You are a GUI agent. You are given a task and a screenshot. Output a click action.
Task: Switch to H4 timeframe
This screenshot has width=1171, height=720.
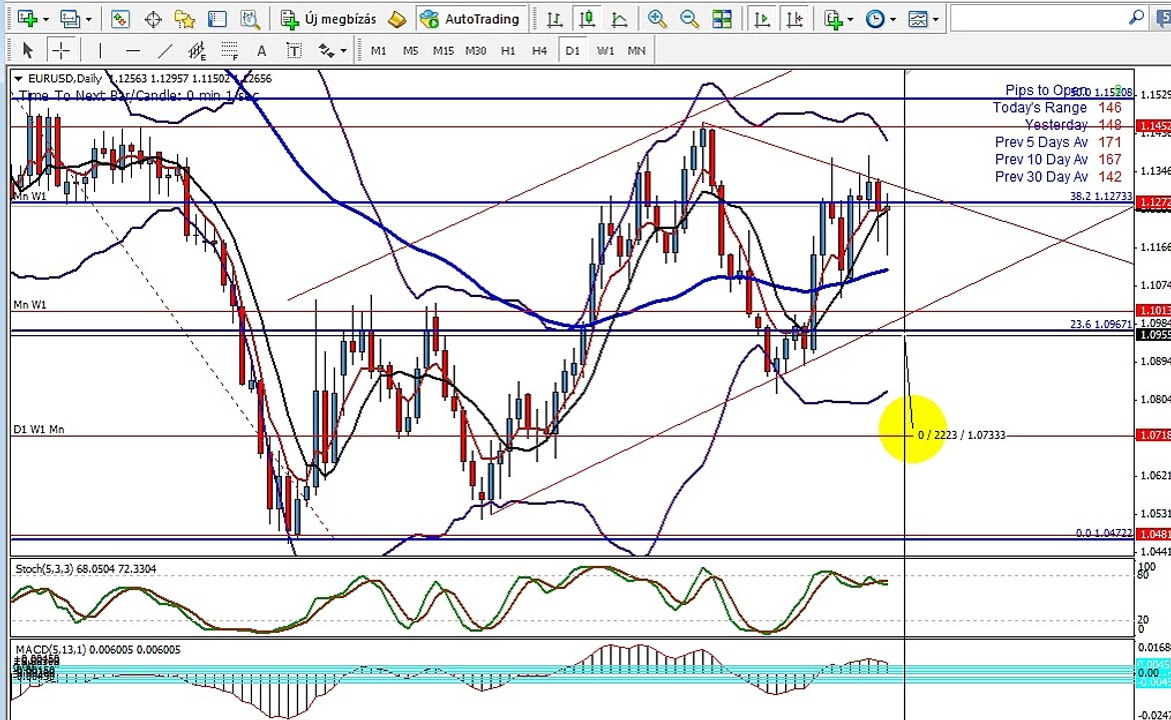[539, 51]
